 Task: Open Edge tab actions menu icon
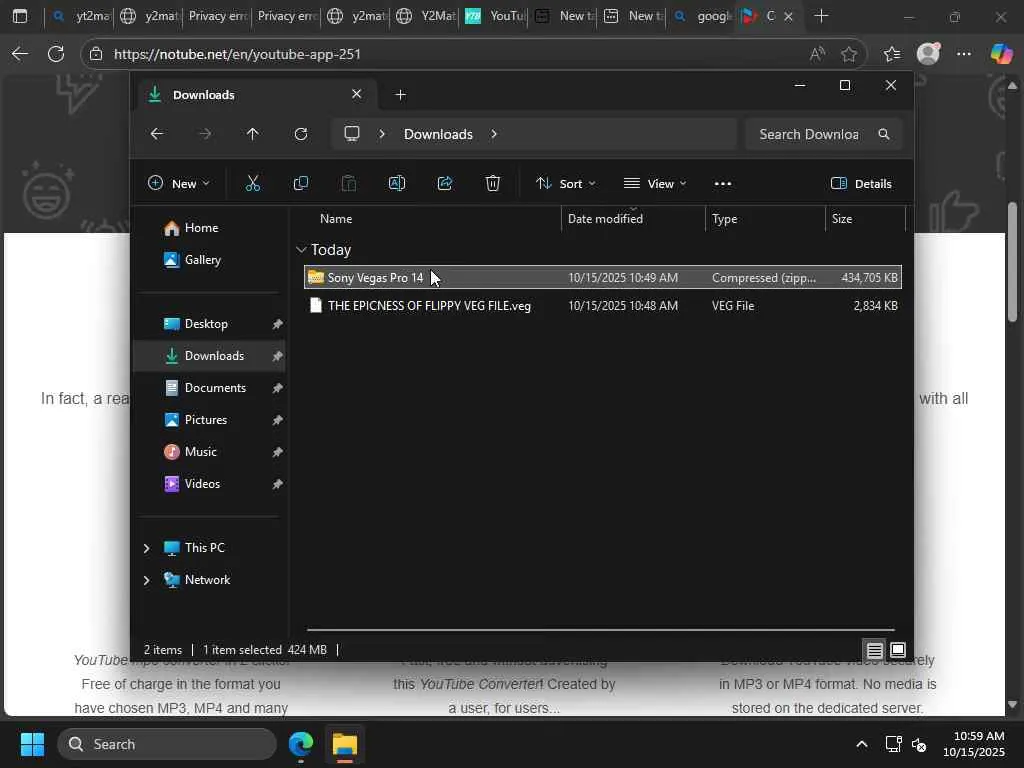point(20,16)
